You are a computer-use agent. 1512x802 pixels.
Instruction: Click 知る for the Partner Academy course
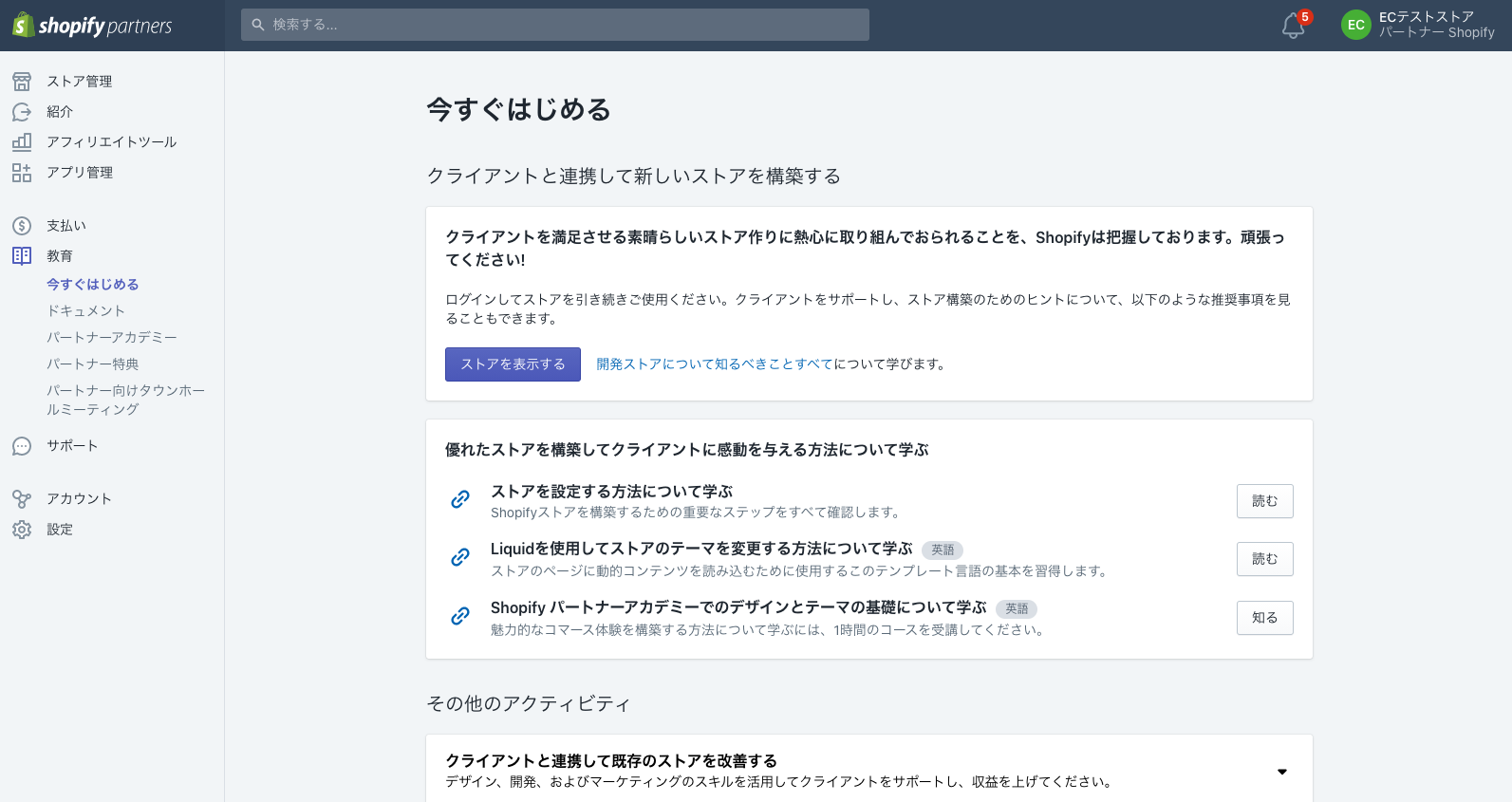1264,618
